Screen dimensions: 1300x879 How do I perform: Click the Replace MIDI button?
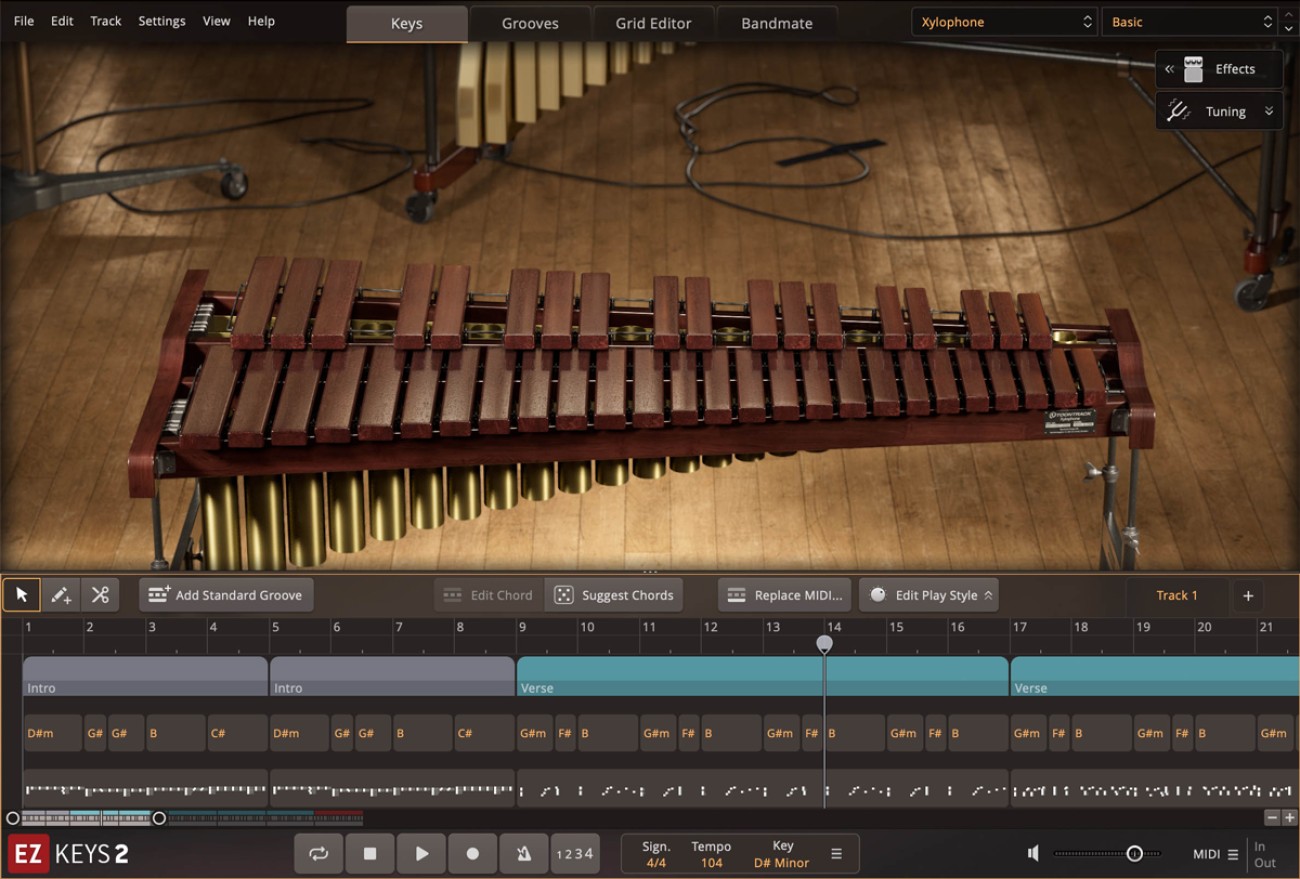[783, 594]
